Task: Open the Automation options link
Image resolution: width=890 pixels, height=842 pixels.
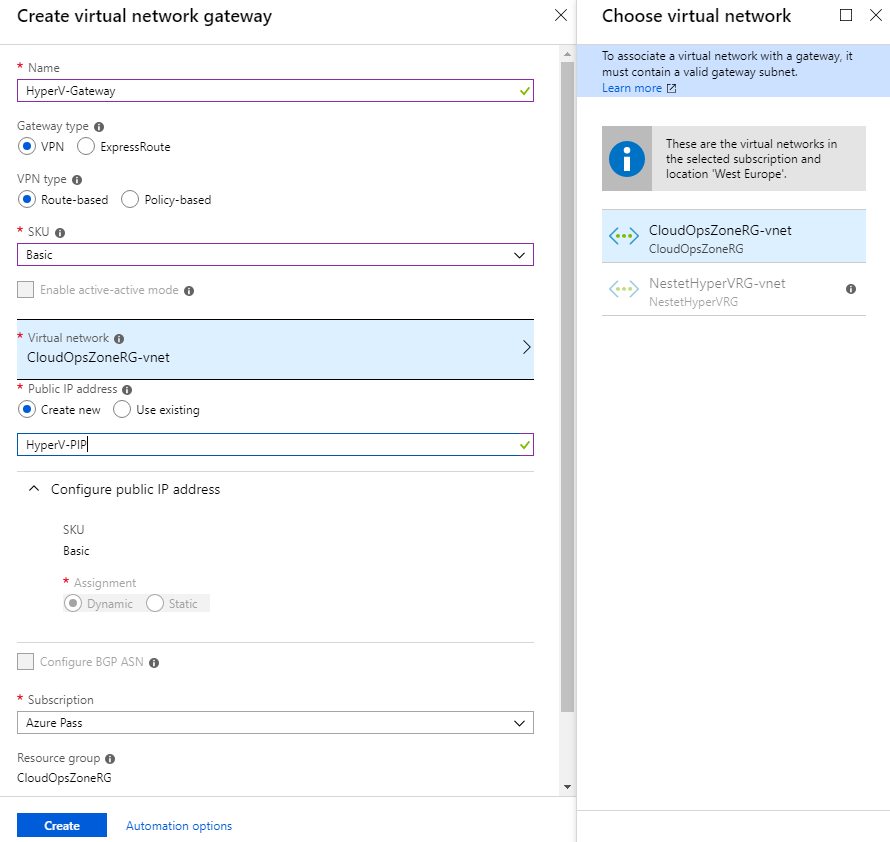Action: tap(179, 826)
